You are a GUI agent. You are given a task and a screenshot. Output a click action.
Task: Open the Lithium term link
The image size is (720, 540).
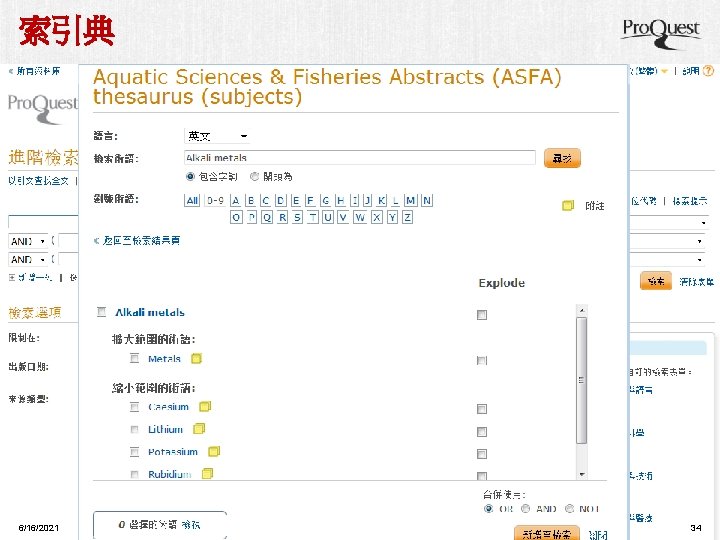click(x=165, y=429)
